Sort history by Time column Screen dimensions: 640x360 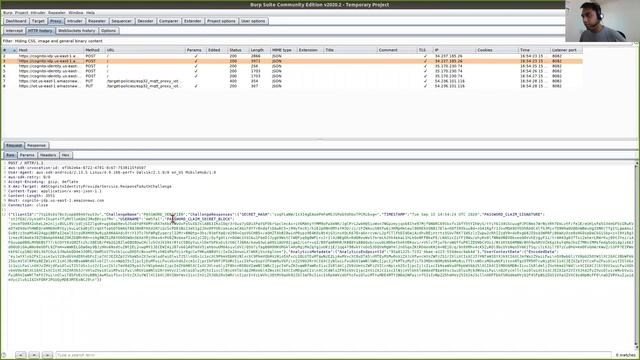coord(534,50)
